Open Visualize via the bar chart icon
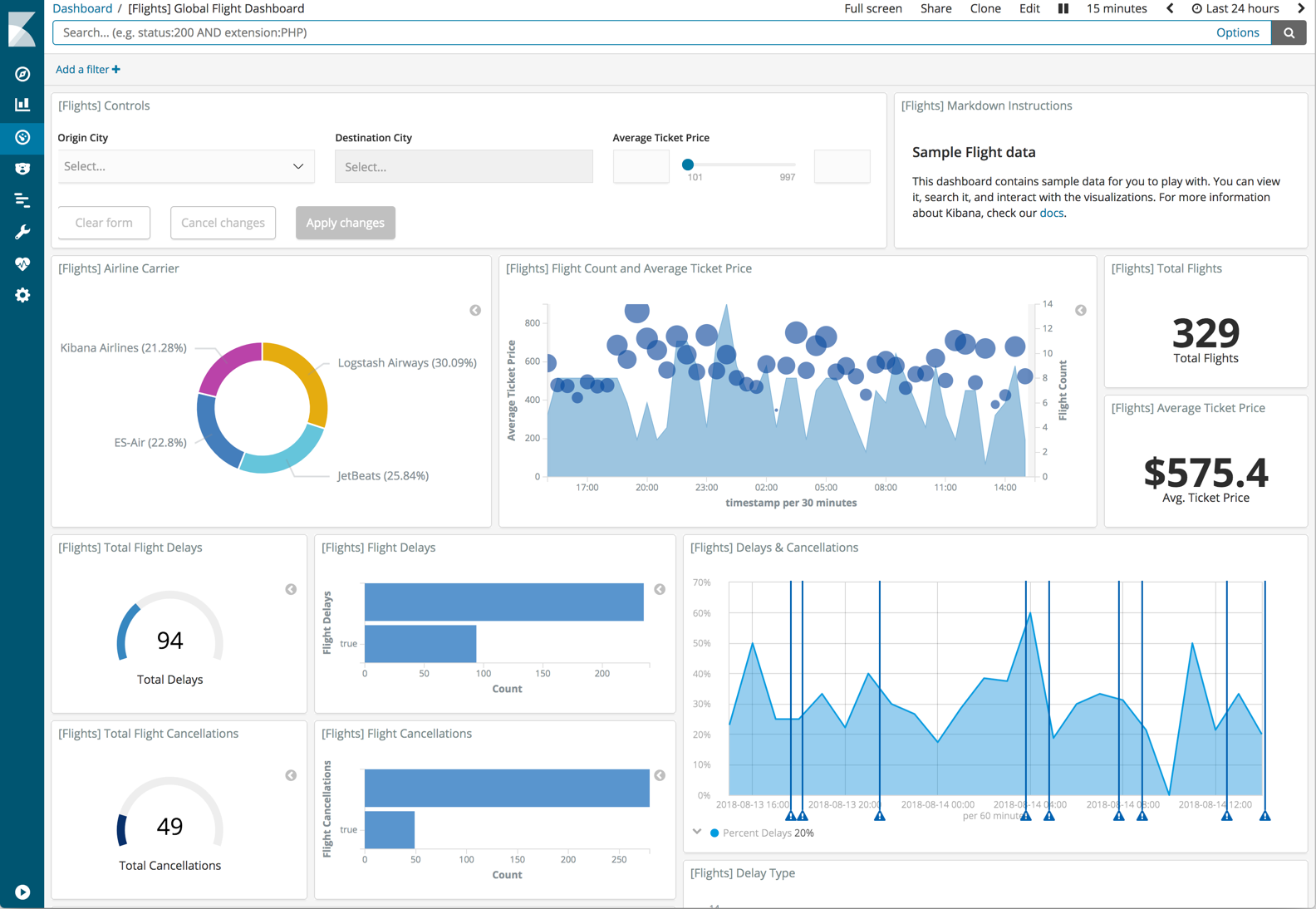Image resolution: width=1316 pixels, height=909 pixels. tap(22, 105)
